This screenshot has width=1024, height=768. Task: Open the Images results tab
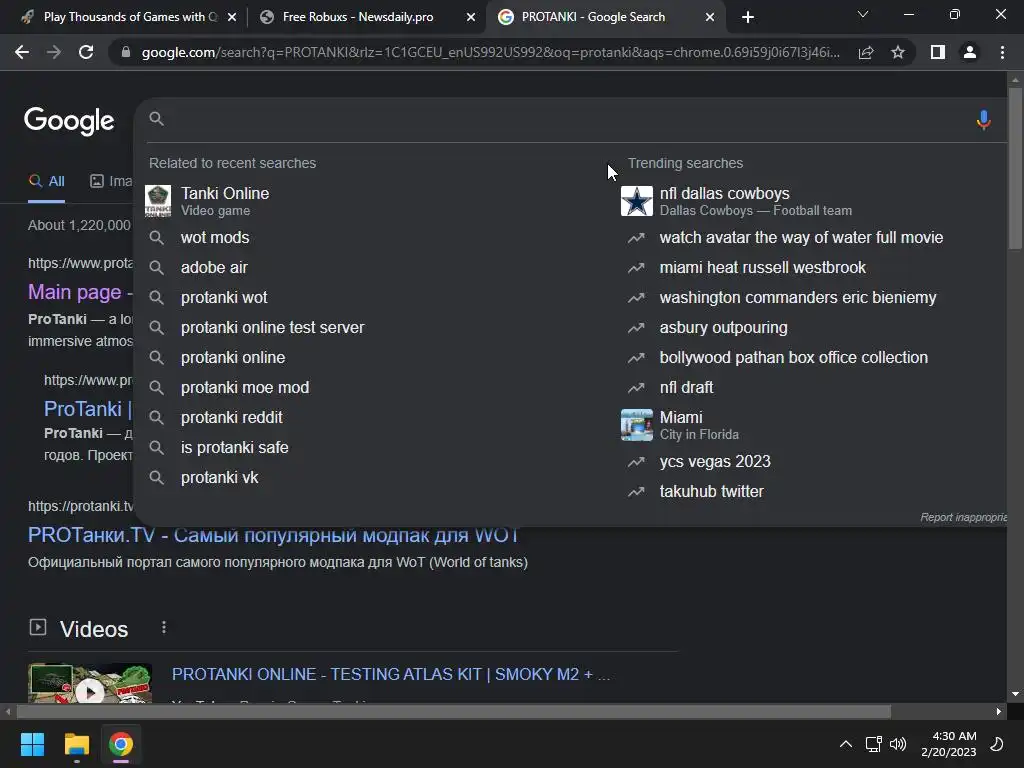pyautogui.click(x=110, y=182)
